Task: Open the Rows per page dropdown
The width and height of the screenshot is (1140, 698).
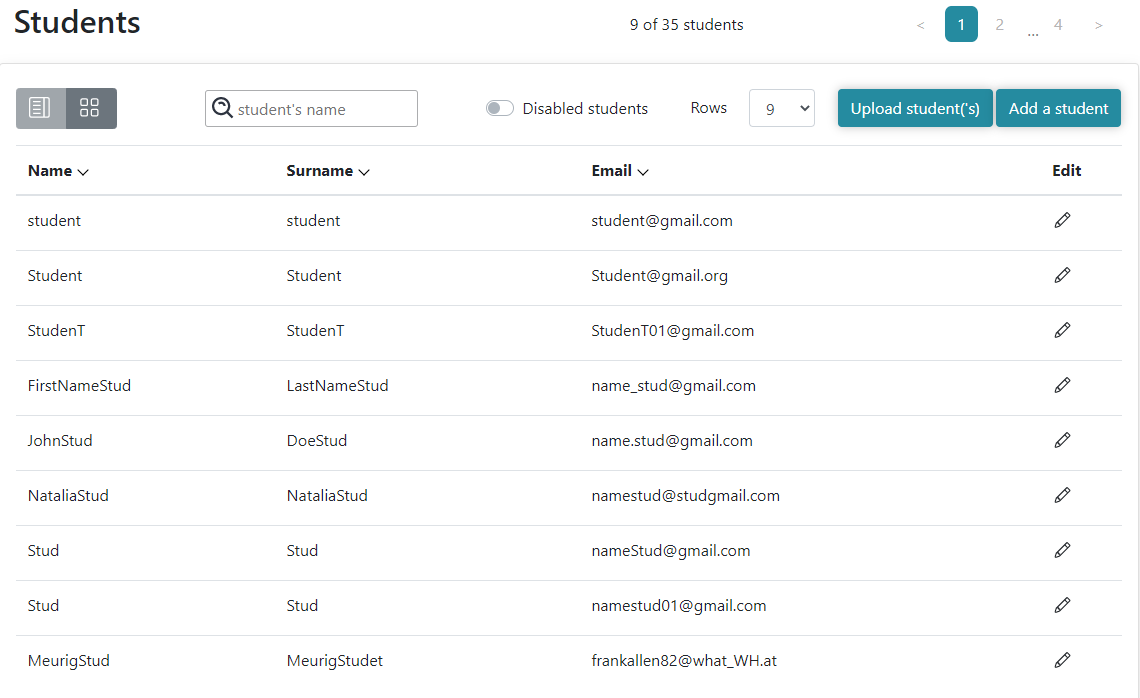Action: [x=782, y=108]
